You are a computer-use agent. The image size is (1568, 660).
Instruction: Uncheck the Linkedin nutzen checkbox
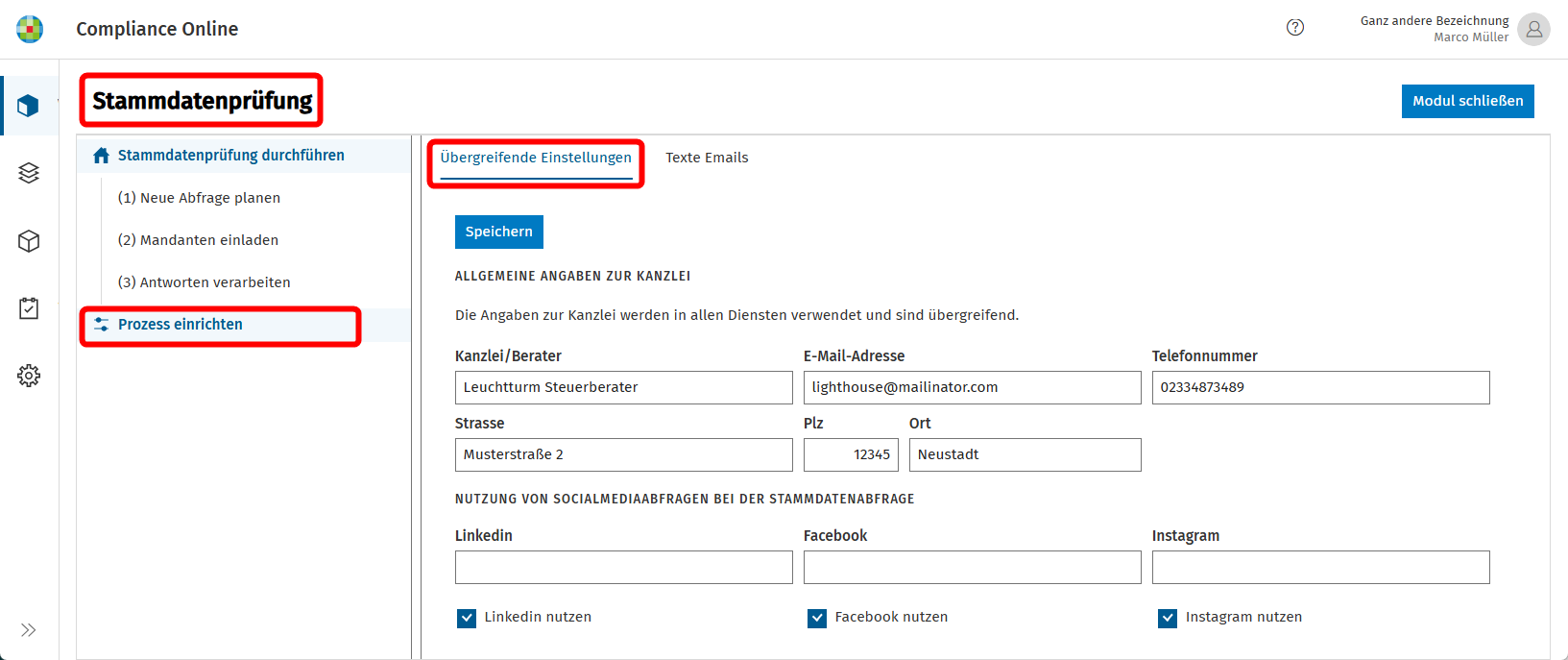click(467, 618)
